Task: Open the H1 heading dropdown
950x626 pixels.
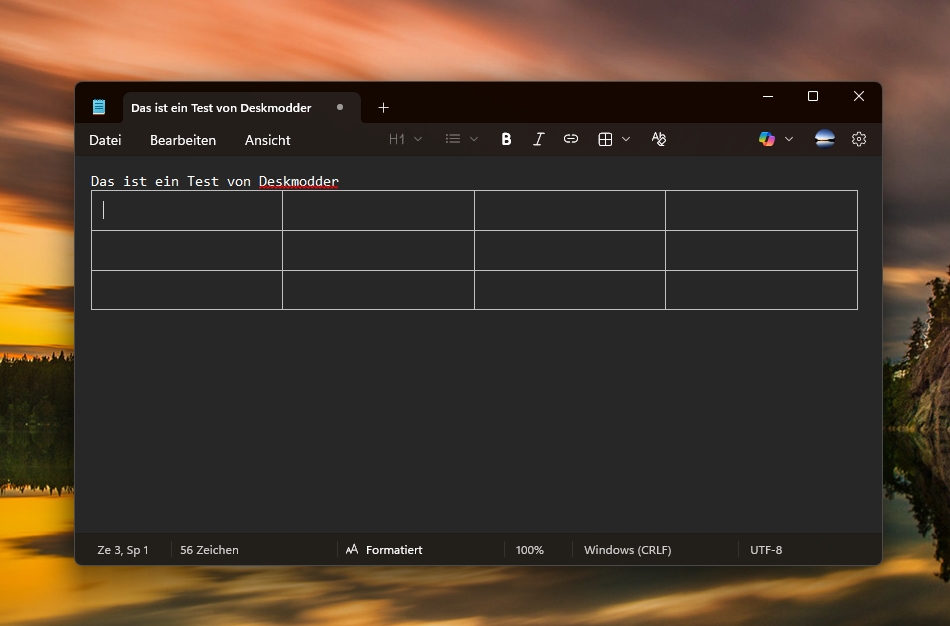Action: click(x=405, y=139)
